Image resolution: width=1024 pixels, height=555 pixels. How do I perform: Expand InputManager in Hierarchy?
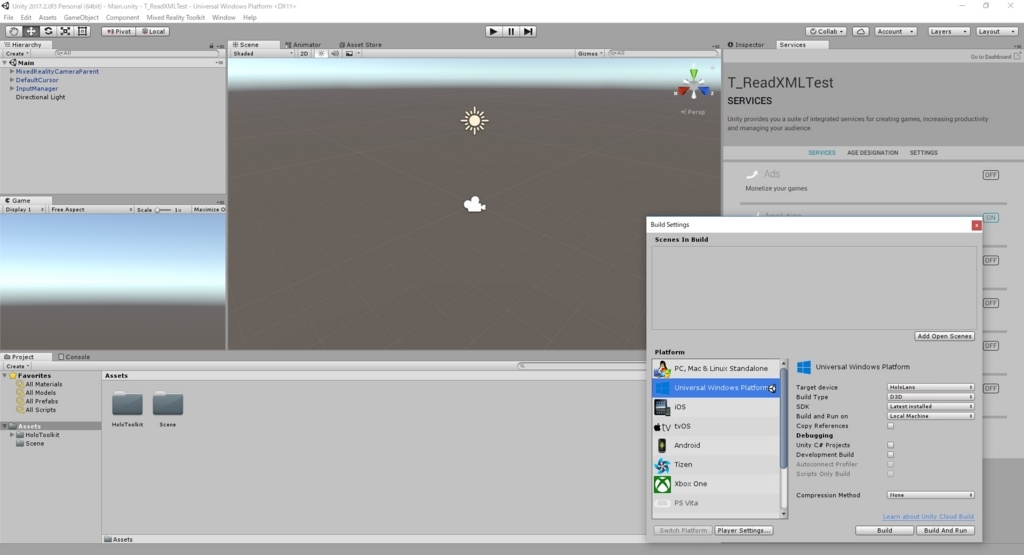click(x=12, y=88)
